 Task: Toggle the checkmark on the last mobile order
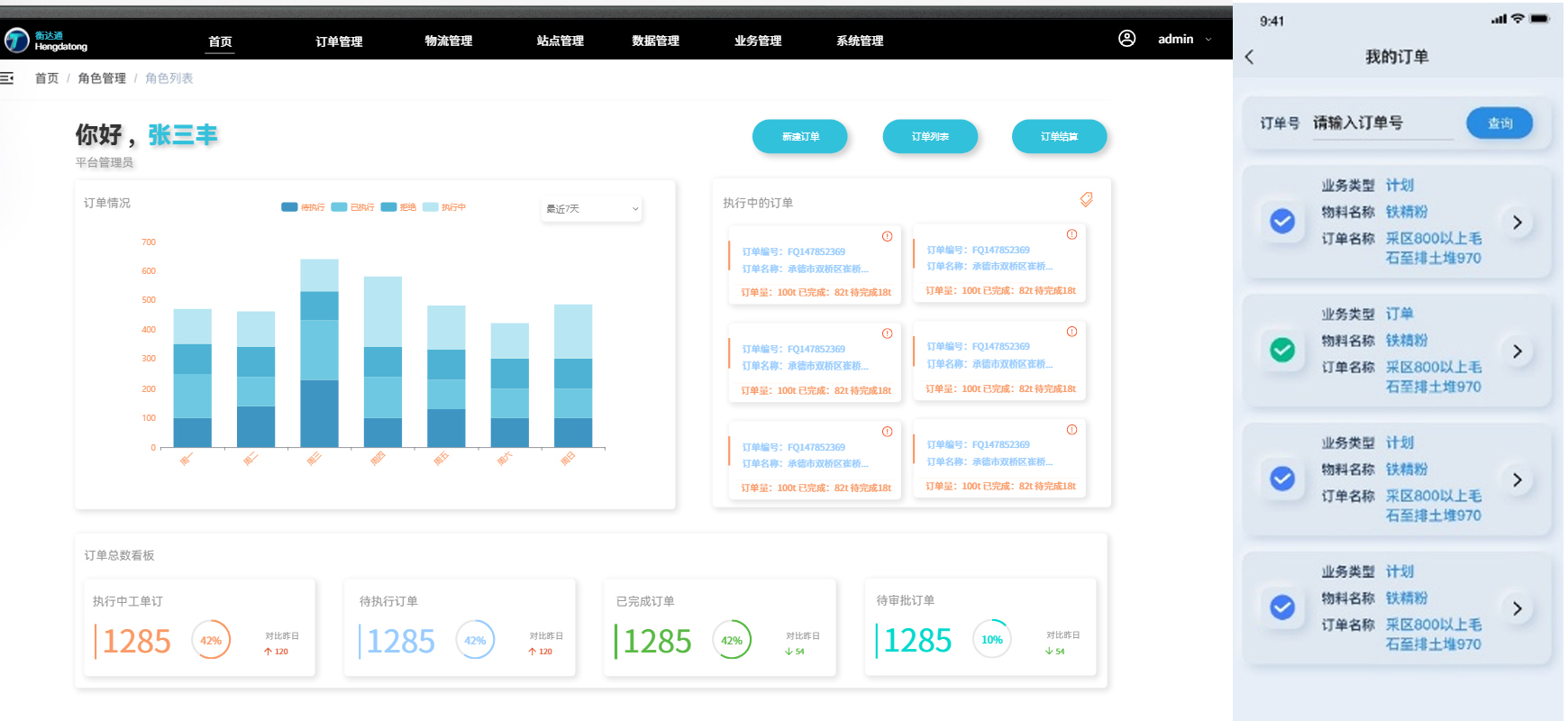pos(1281,607)
